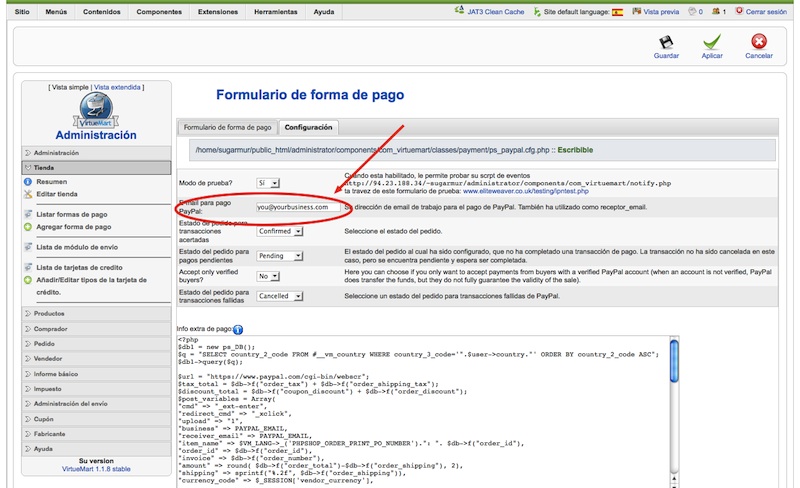Click the logged-in users icon showing 1
Screen dimensions: 800x488
coord(716,11)
